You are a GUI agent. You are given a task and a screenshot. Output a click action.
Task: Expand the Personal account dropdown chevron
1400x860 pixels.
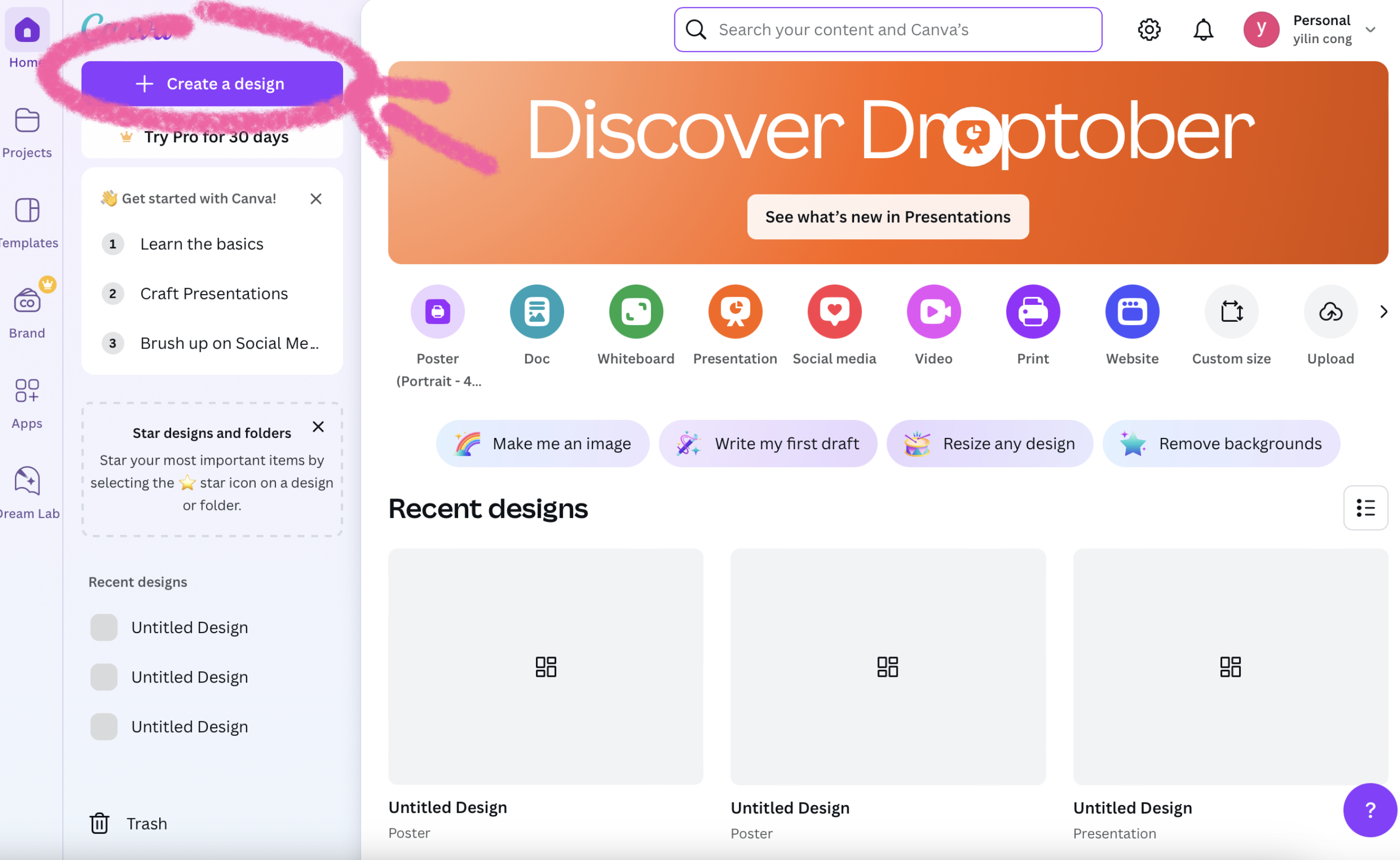(x=1370, y=30)
